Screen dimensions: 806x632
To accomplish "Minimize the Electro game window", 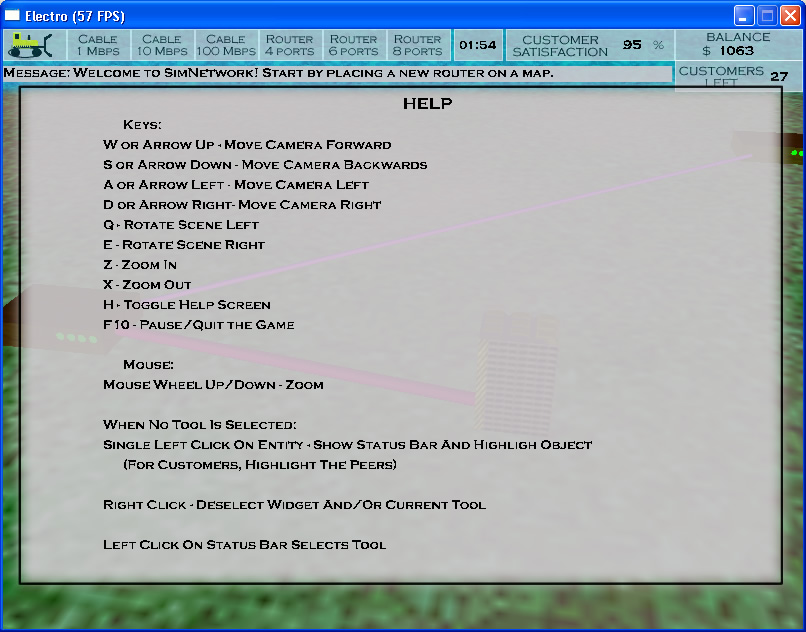I will (744, 16).
